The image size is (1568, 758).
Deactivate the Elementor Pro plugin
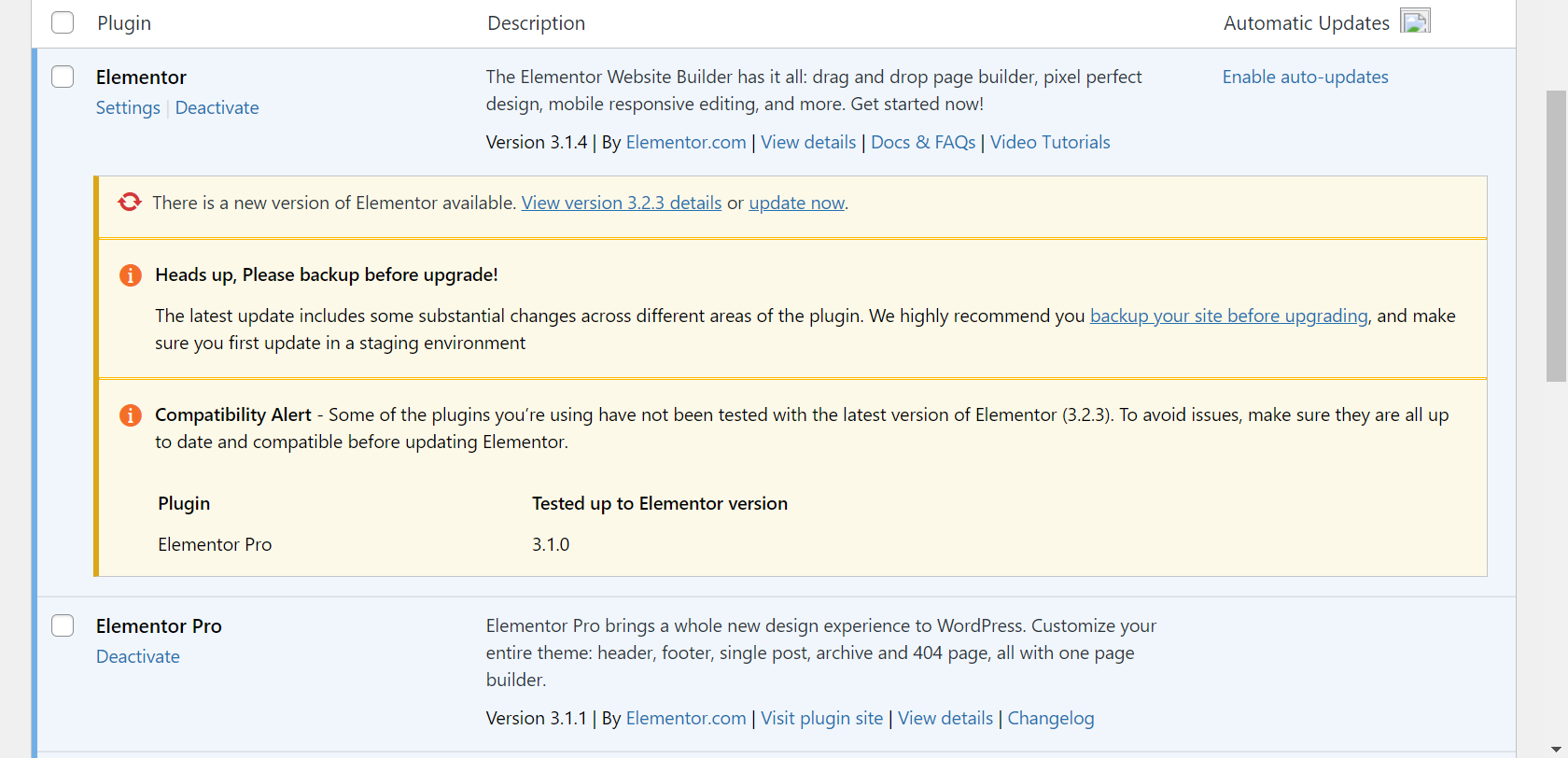[138, 656]
